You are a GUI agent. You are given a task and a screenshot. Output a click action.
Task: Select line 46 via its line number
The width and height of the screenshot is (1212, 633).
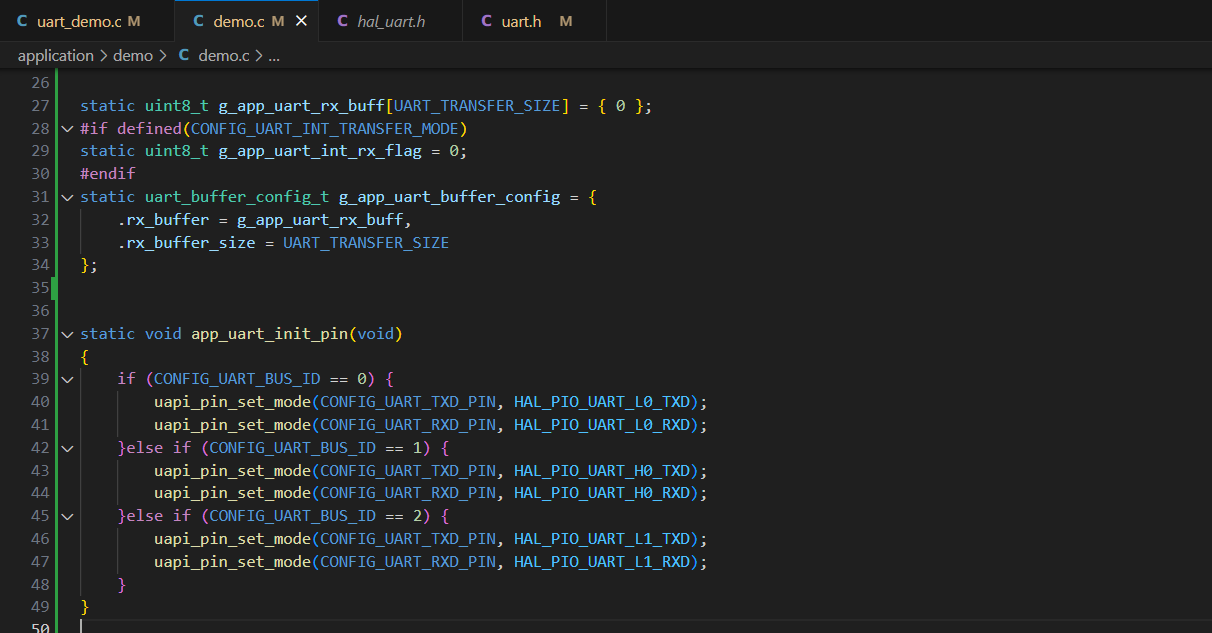click(x=40, y=539)
